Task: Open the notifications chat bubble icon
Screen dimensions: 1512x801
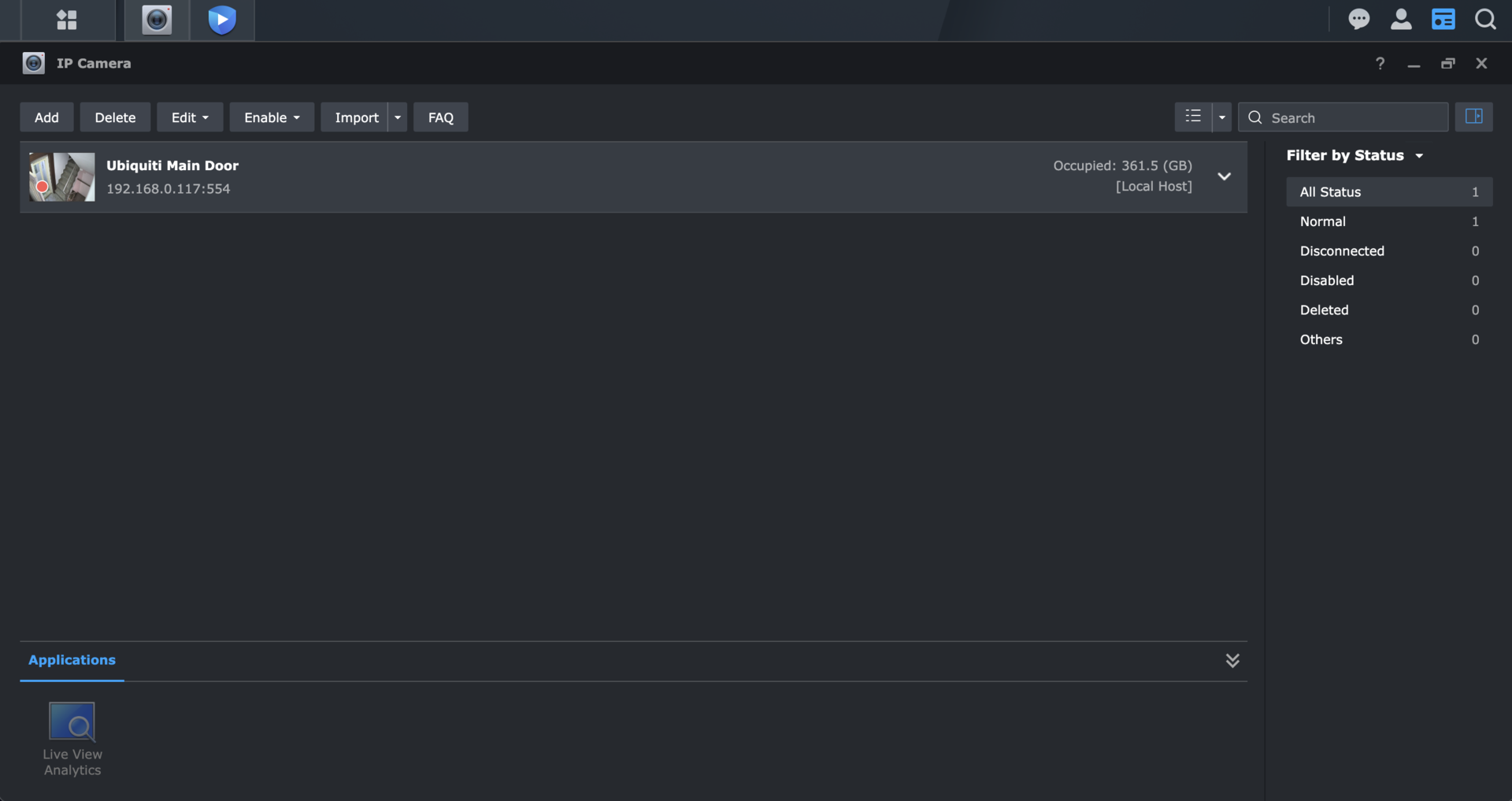Action: [x=1358, y=20]
